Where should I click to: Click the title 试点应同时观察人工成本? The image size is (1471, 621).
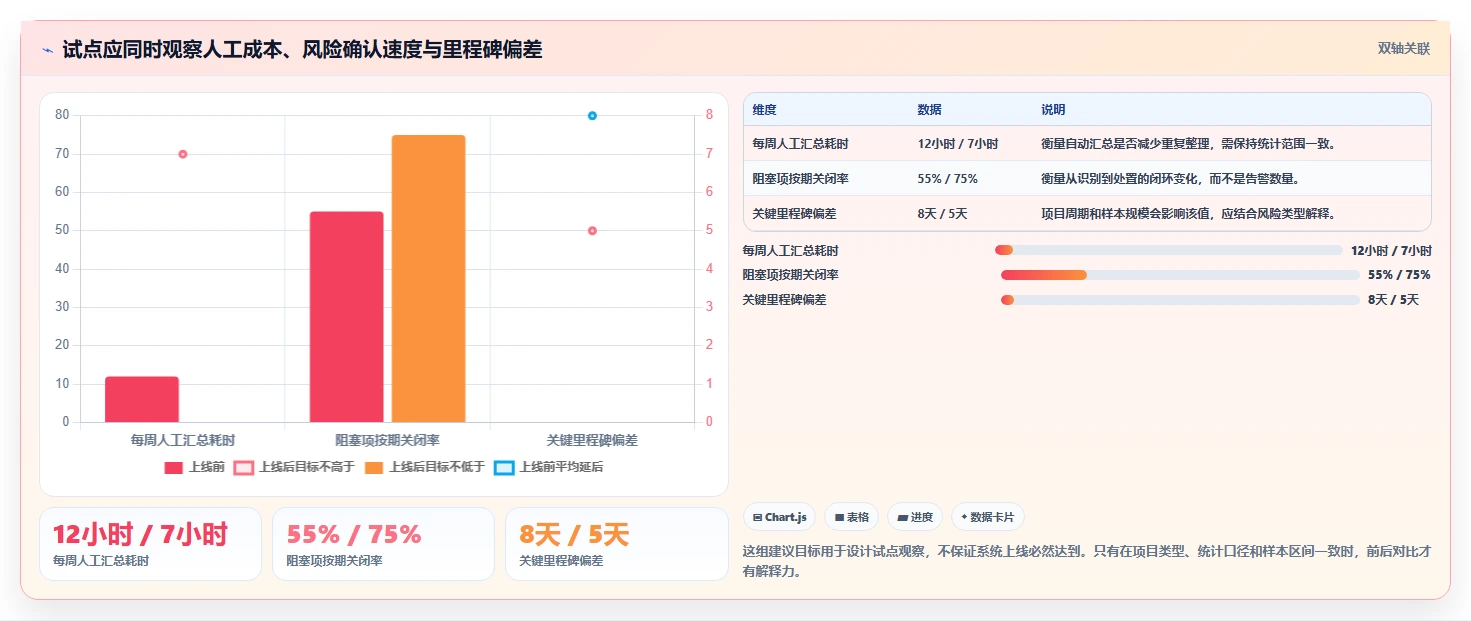click(x=302, y=49)
